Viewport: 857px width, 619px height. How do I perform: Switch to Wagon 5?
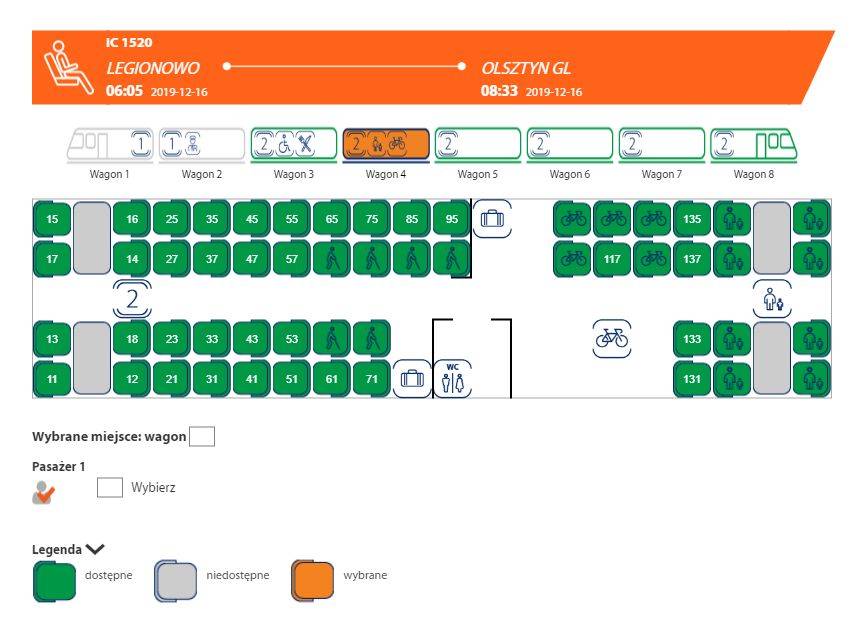click(477, 145)
